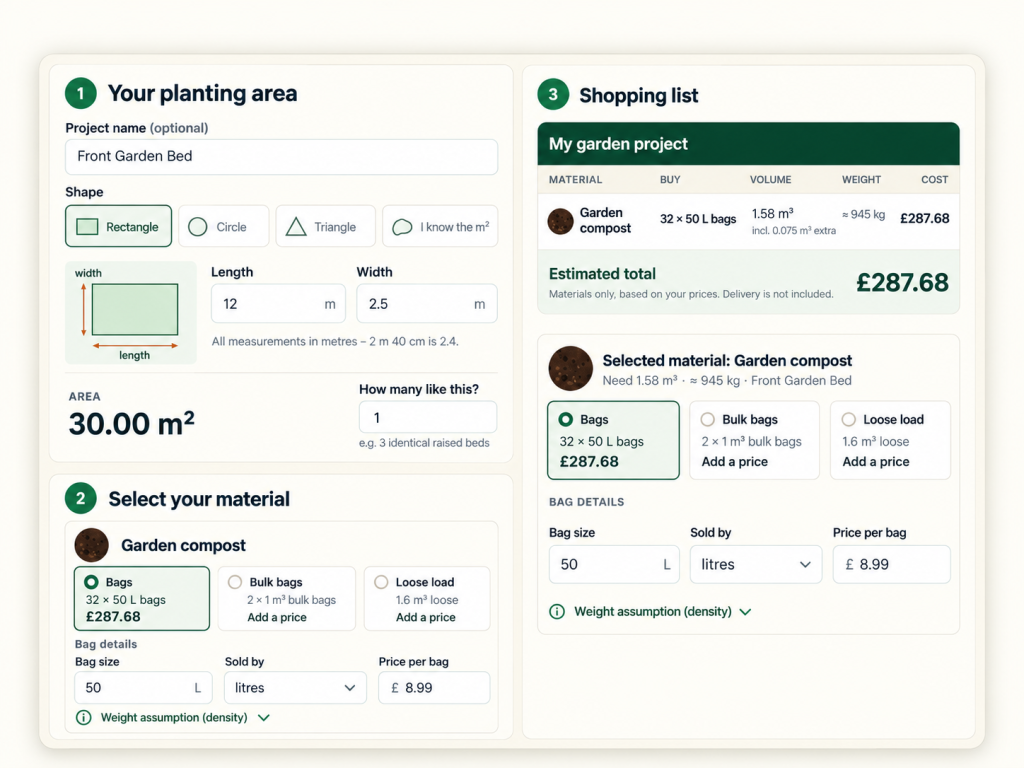
Task: Click the '30.00 m²' area value
Action: click(131, 423)
